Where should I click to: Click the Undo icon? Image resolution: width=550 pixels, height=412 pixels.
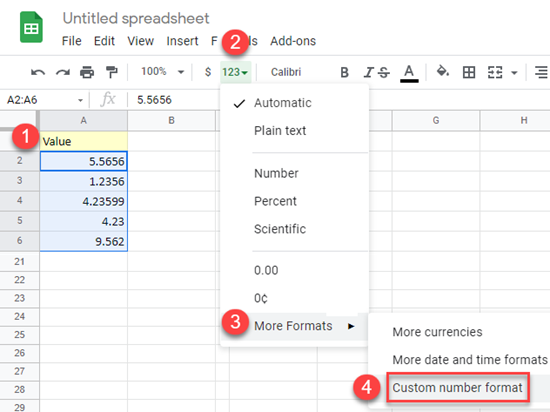[38, 73]
